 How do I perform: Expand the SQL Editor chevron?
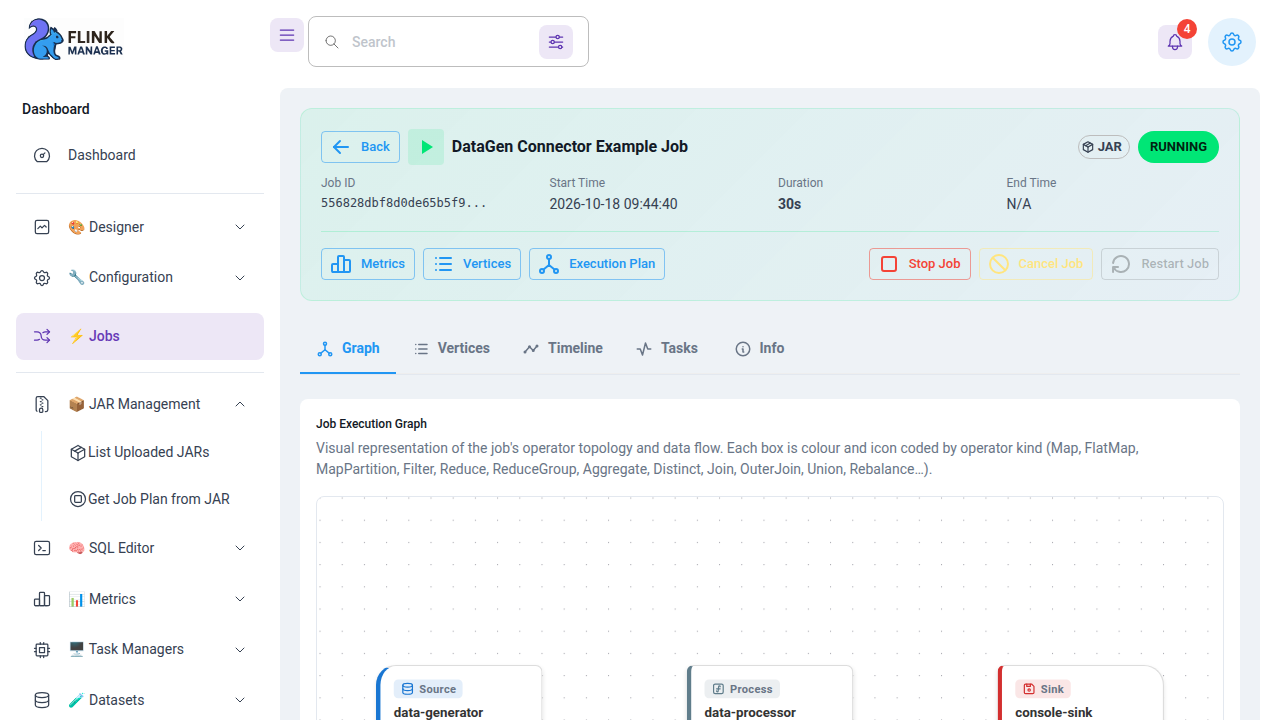pyautogui.click(x=240, y=548)
